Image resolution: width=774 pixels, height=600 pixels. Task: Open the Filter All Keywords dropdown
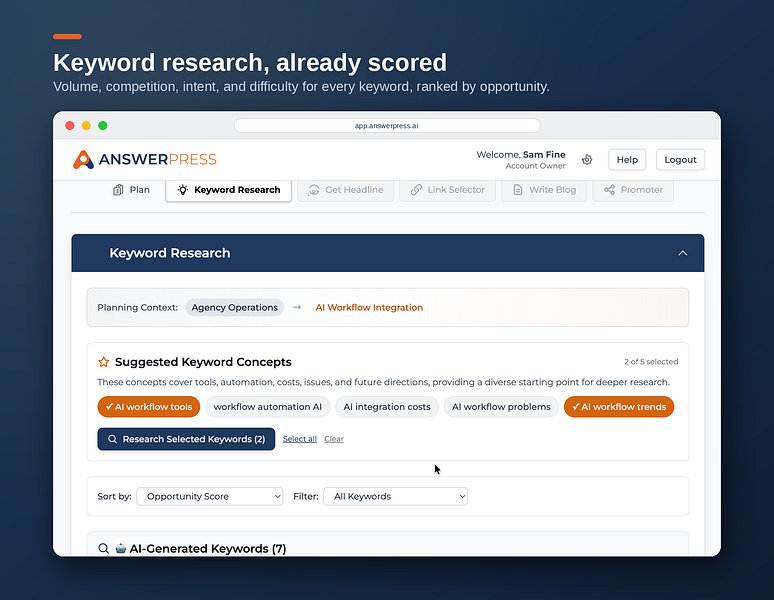(x=395, y=496)
